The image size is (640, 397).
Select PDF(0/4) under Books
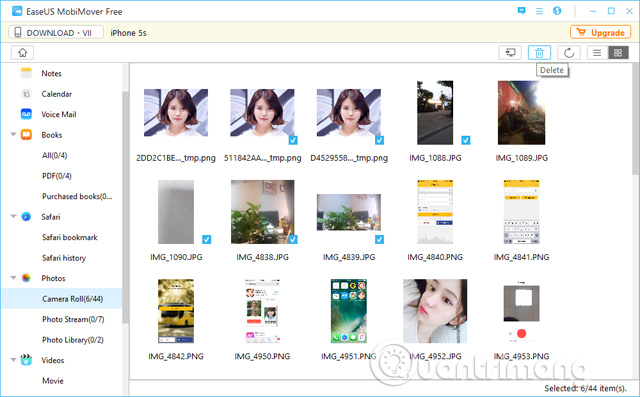tap(57, 176)
